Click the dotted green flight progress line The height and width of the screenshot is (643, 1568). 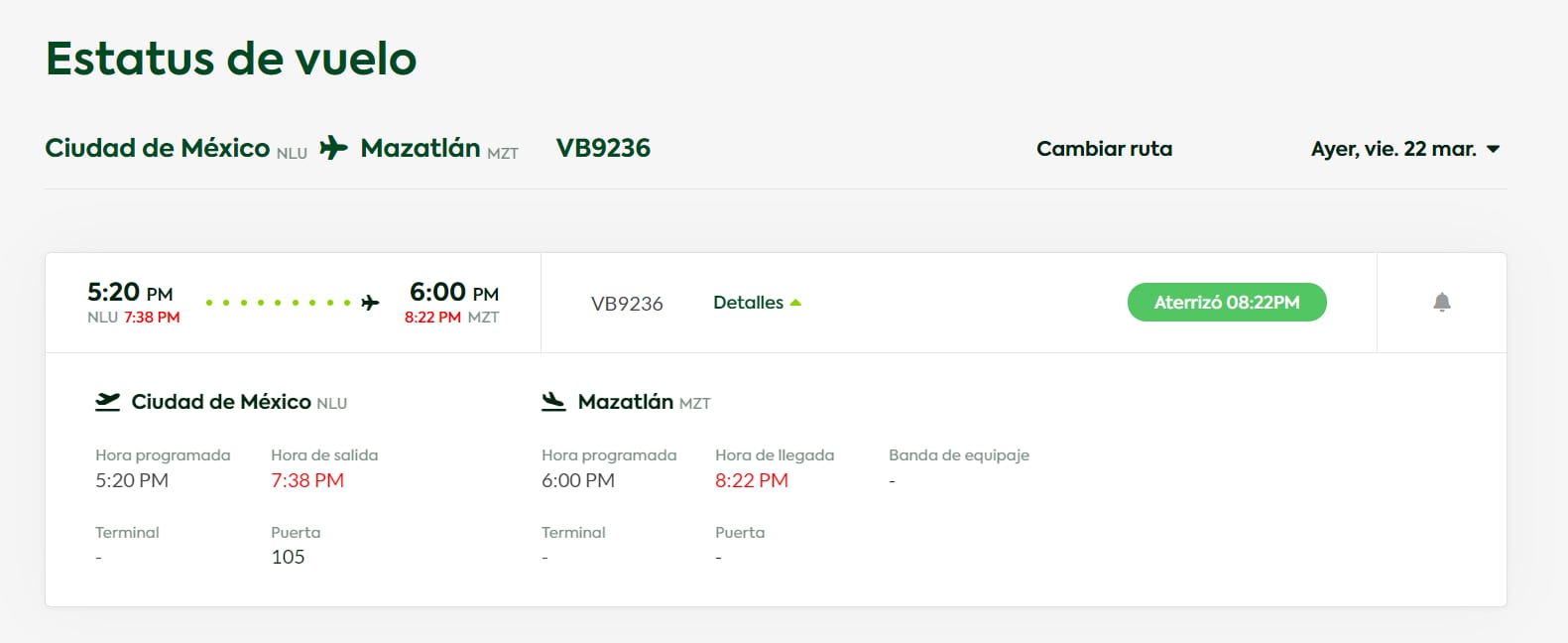278,303
